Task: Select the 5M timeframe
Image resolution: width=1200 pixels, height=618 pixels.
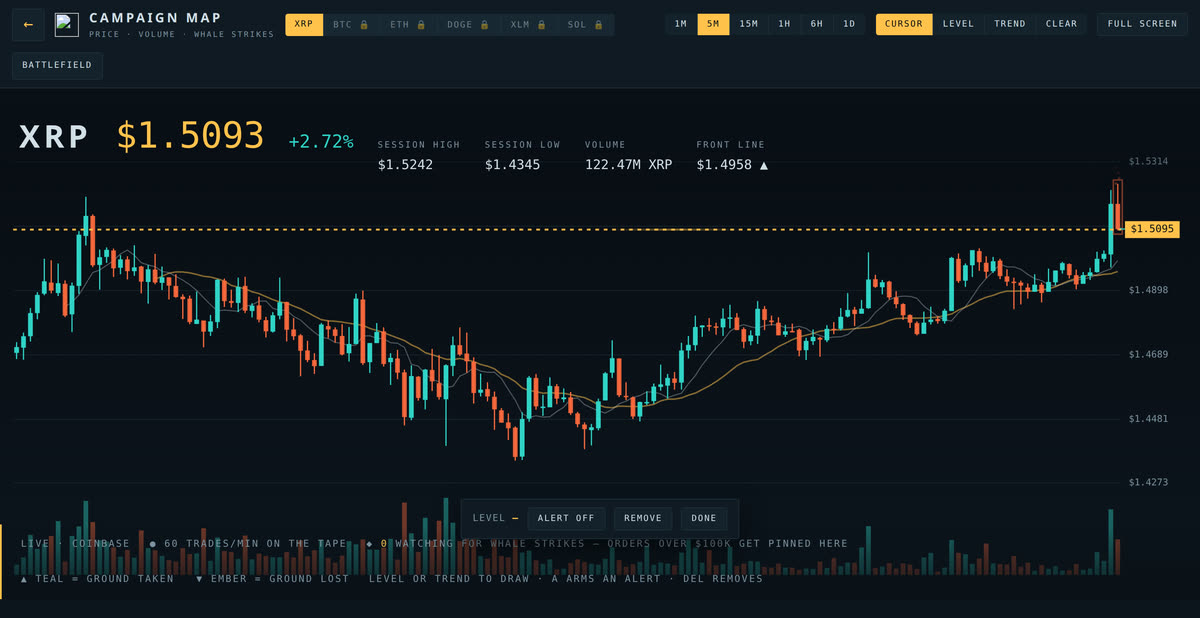Action: coord(713,24)
